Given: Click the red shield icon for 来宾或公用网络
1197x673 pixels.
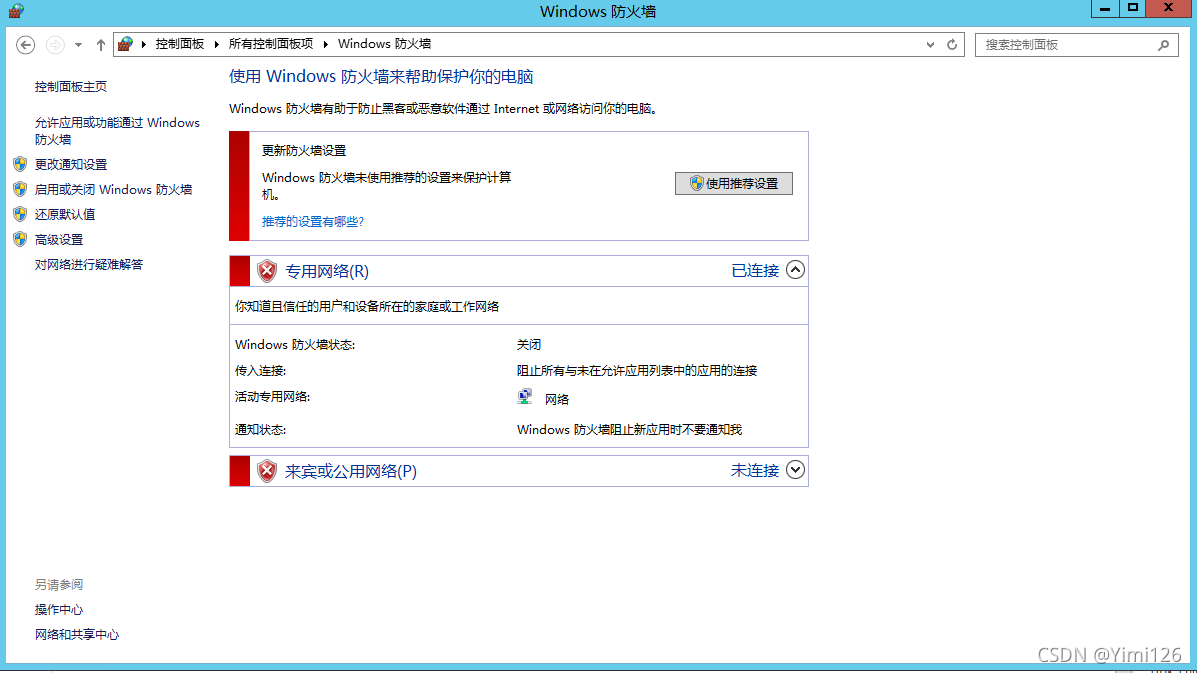Looking at the screenshot, I should pos(267,471).
